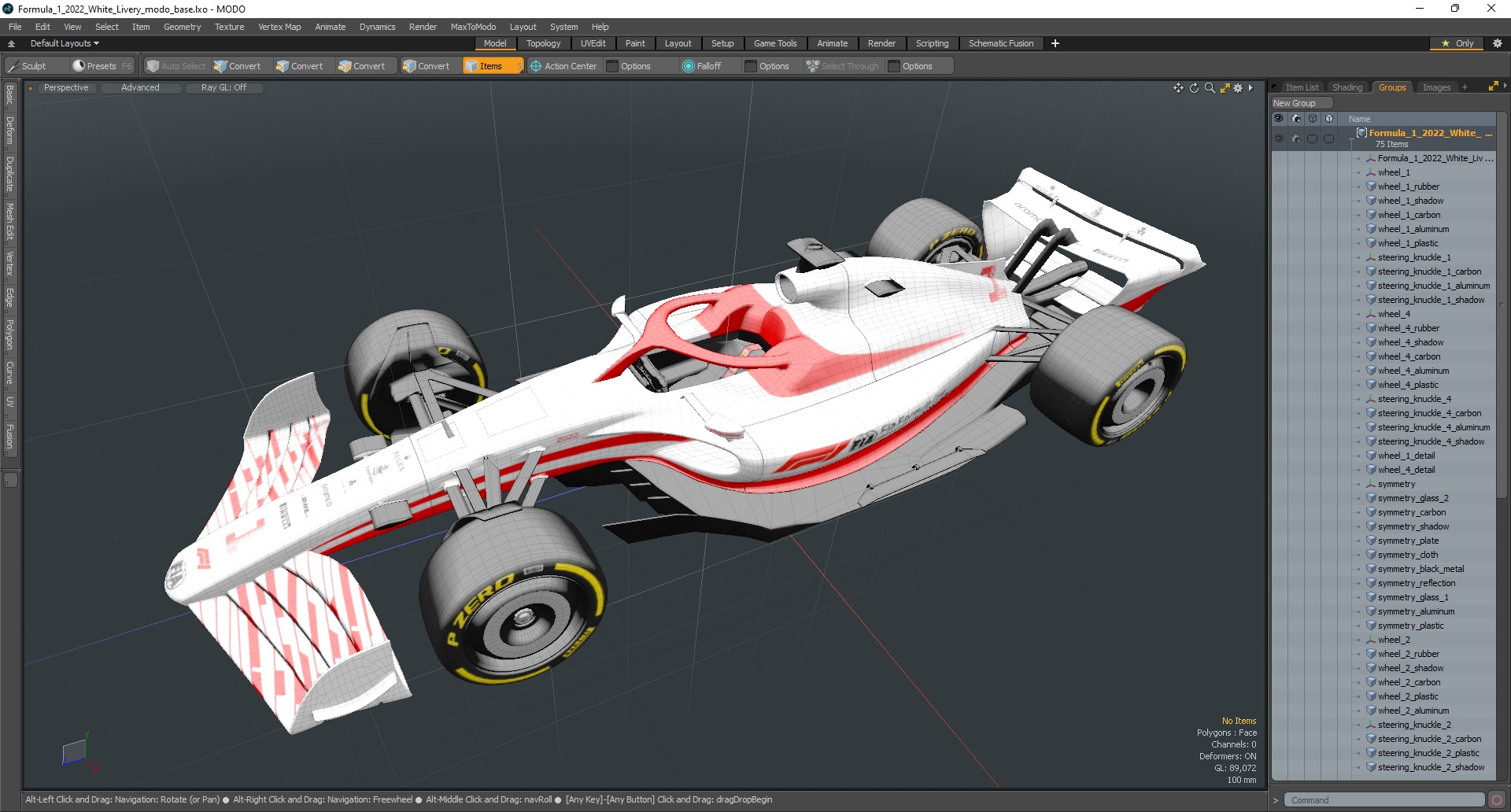1511x812 pixels.
Task: Click the red record button beside Command field
Action: click(1497, 800)
